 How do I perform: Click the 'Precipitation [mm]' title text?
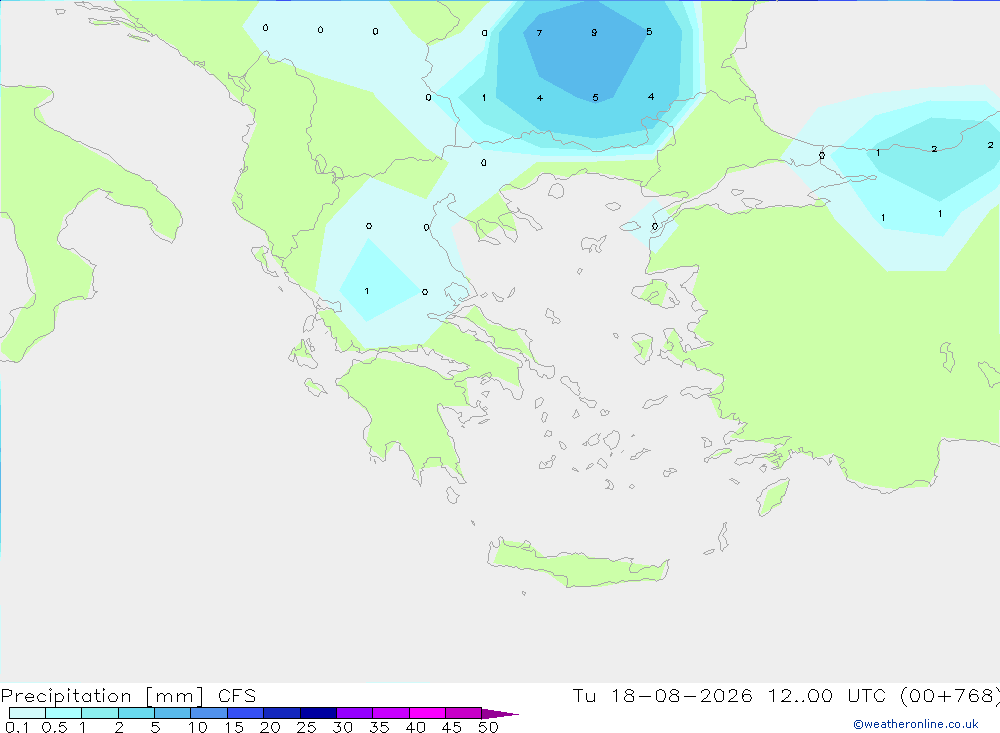[102, 696]
